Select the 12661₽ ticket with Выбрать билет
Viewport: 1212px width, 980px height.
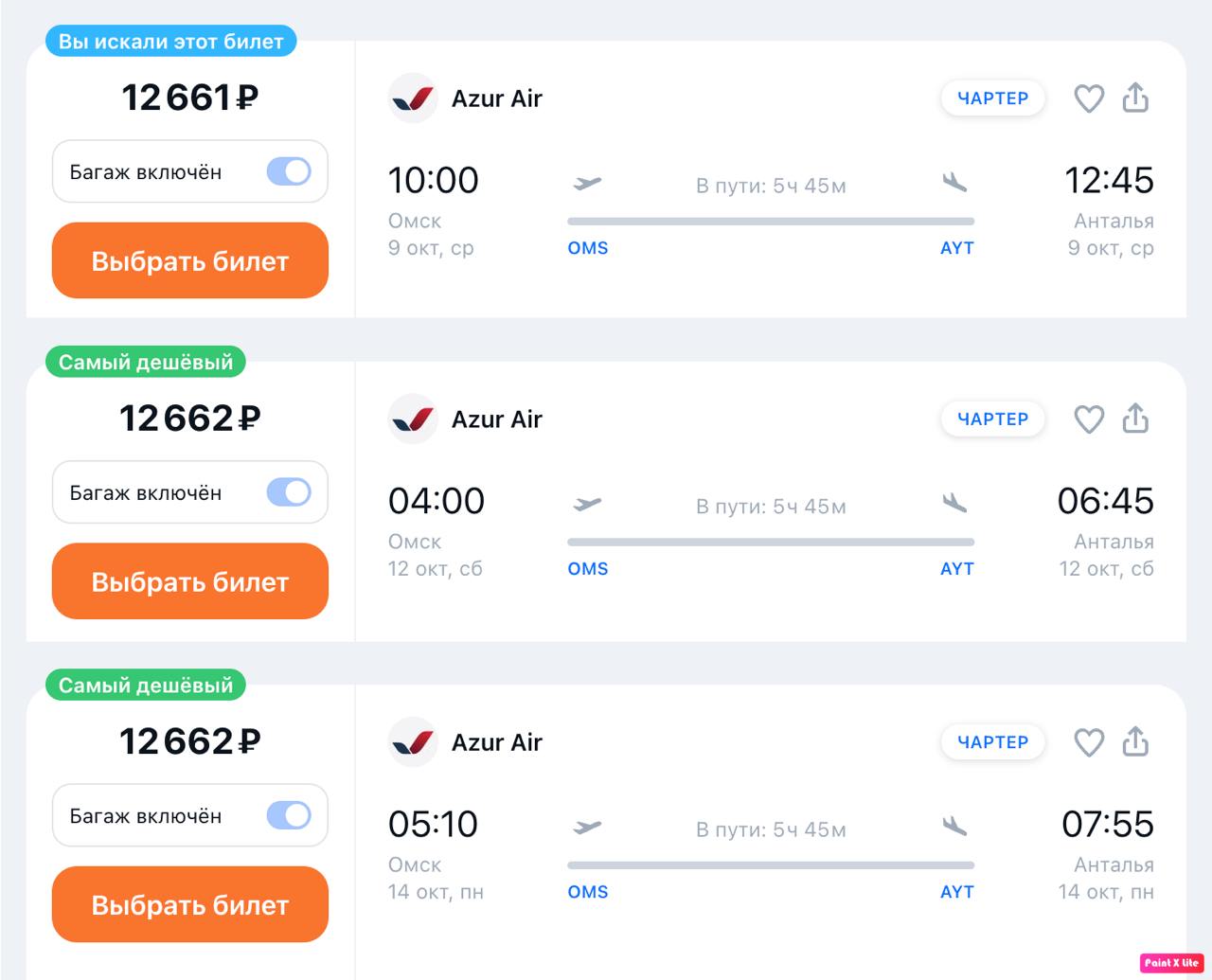click(190, 260)
